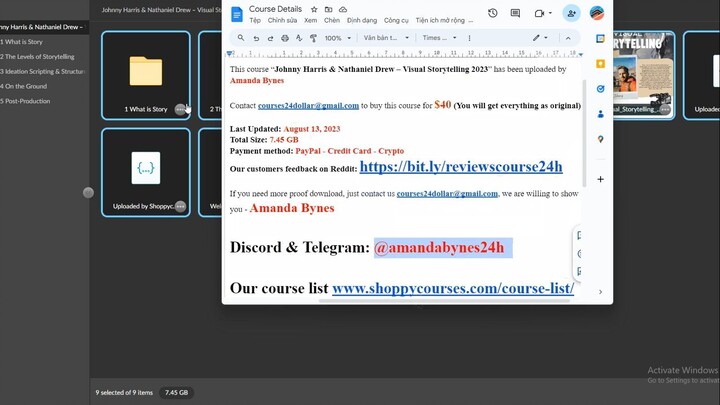
Task: Expand the Times font dropdown
Action: tap(439, 38)
